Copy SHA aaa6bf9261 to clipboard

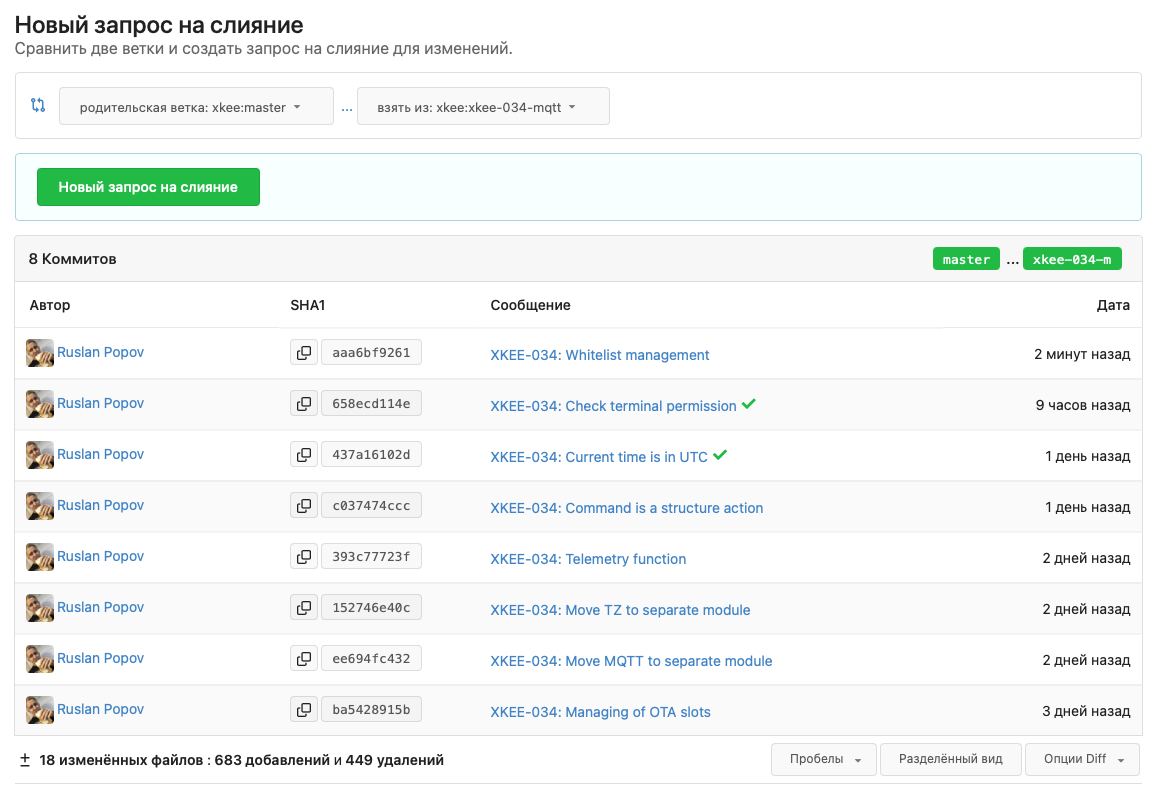pos(303,353)
